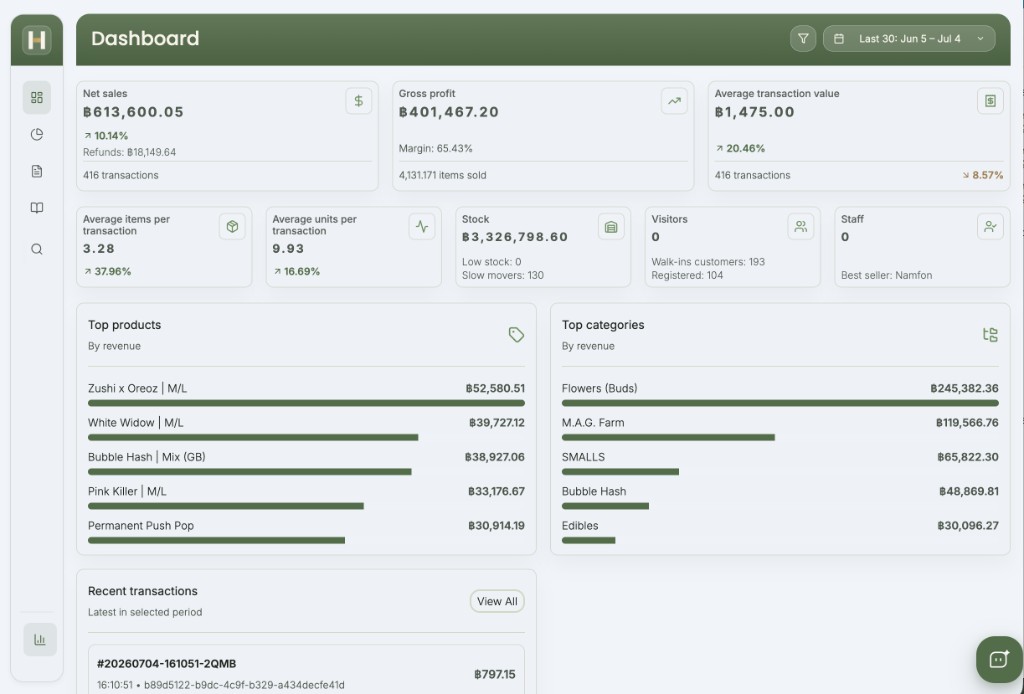Open search from the sidebar magnifier icon
This screenshot has width=1024, height=694.
pos(37,249)
